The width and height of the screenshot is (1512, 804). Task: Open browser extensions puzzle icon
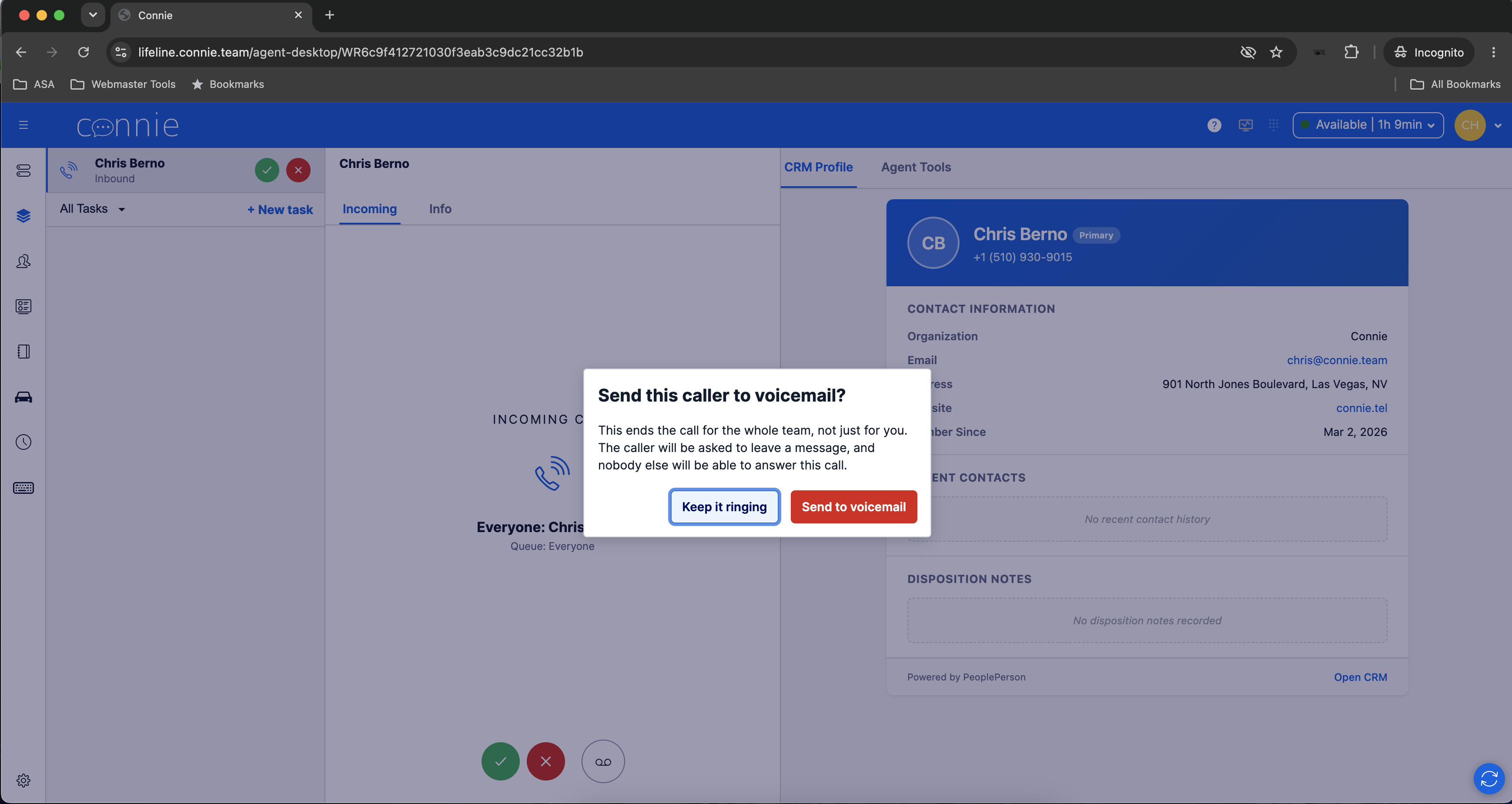click(x=1351, y=52)
